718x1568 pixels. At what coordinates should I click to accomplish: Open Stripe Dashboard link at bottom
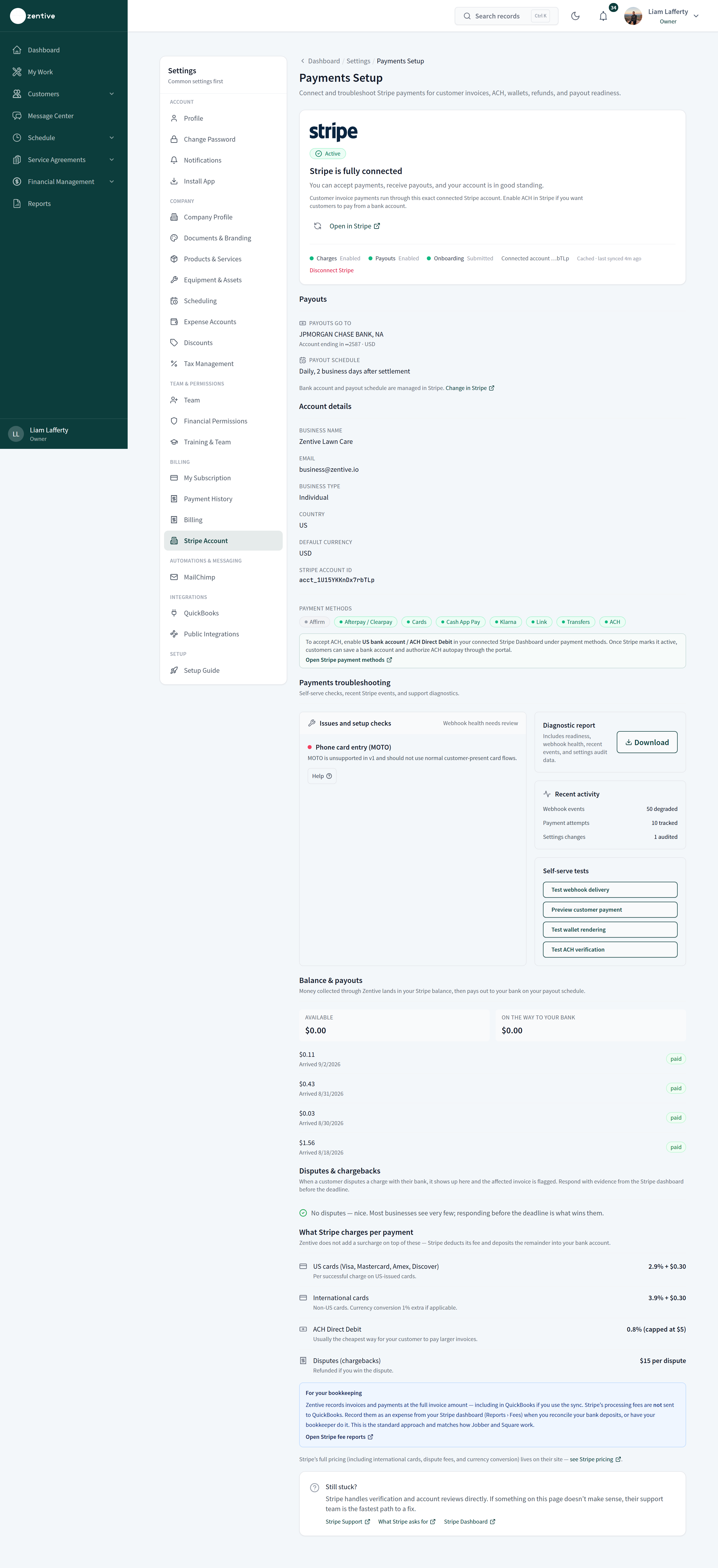click(470, 1522)
